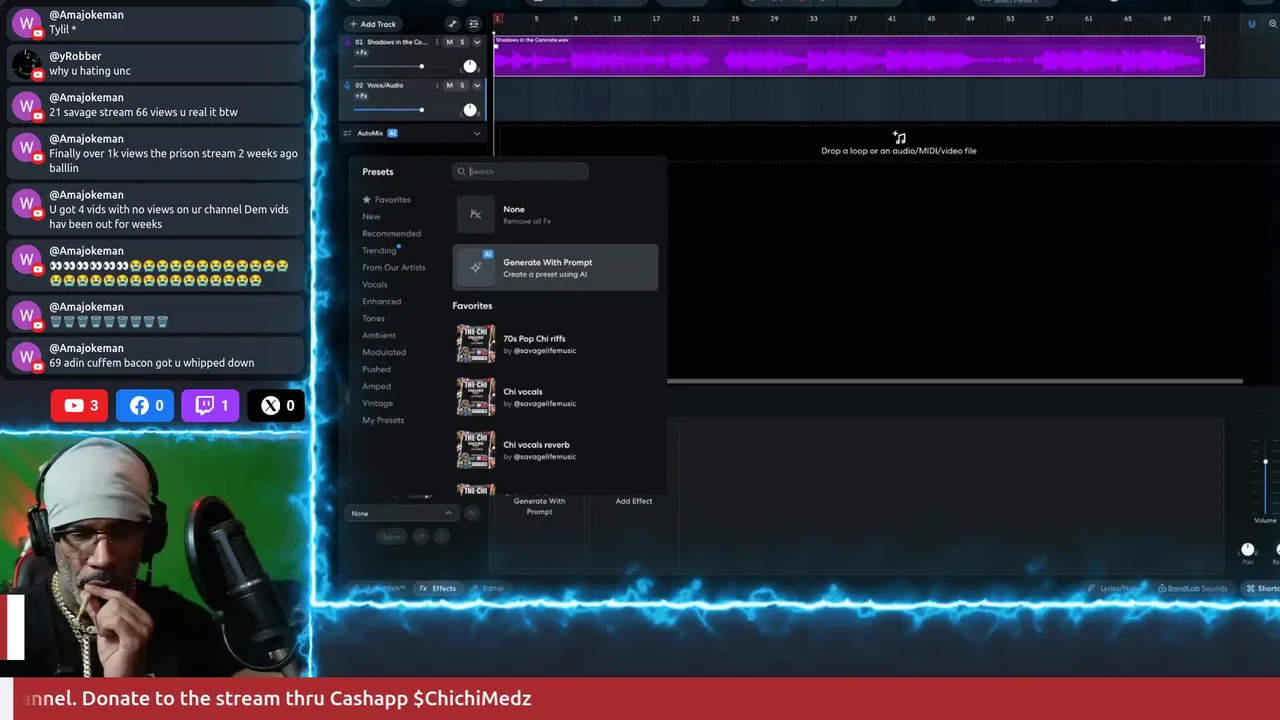
Task: Solo the Voice/Audio track
Action: (x=462, y=85)
